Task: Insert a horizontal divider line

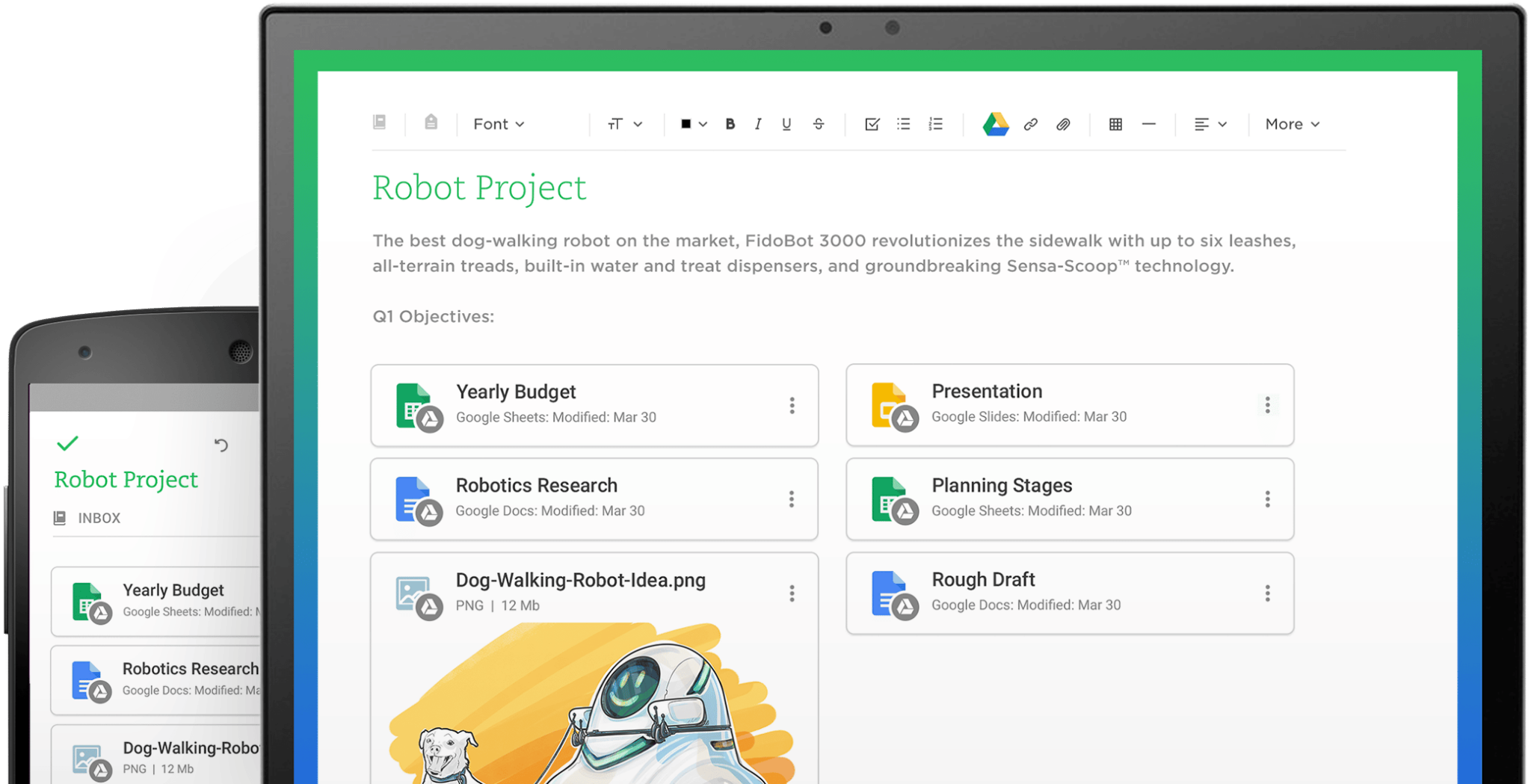Action: [x=1149, y=124]
